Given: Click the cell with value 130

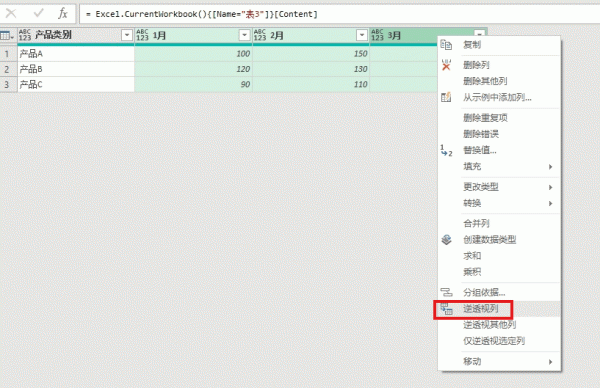Looking at the screenshot, I should tap(311, 69).
